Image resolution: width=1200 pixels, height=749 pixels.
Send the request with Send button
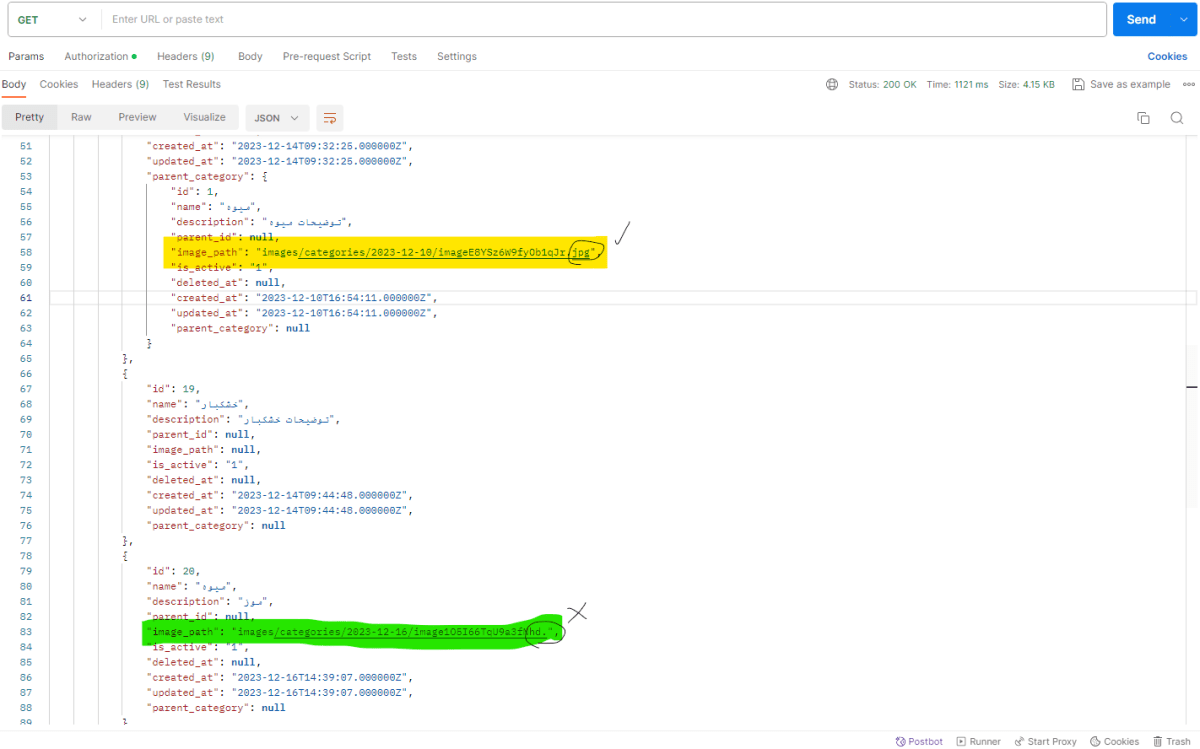(1141, 20)
